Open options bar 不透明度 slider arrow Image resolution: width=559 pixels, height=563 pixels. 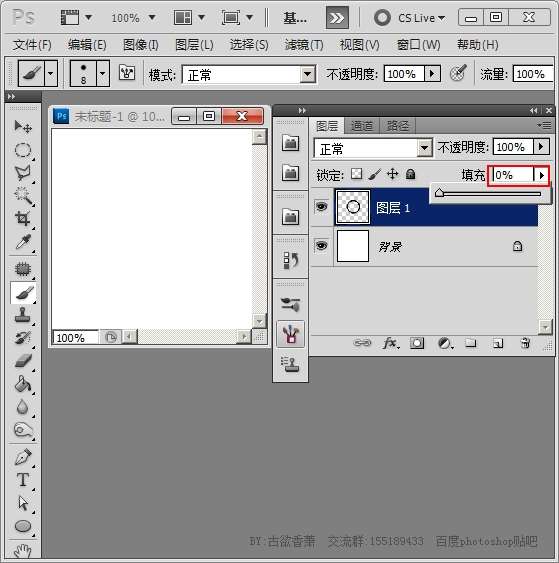[x=432, y=74]
